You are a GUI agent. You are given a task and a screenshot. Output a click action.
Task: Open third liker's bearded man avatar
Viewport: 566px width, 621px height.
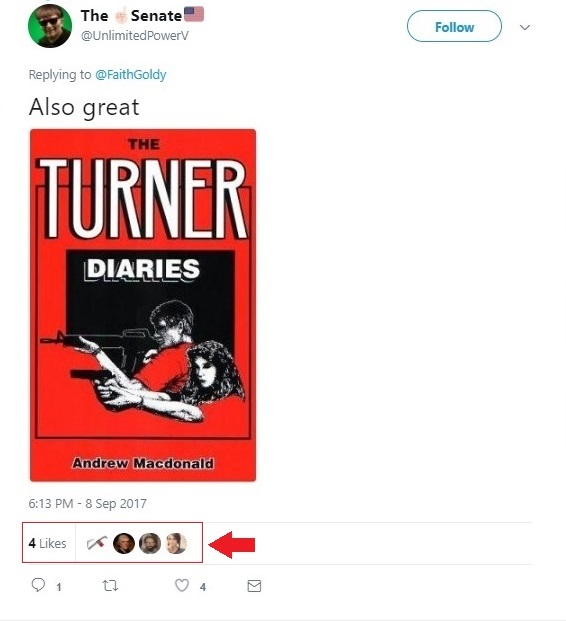[150, 543]
